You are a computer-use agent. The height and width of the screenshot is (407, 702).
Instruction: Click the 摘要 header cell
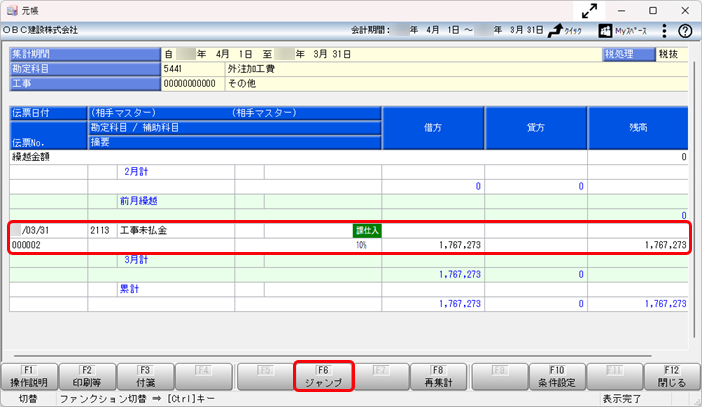click(x=235, y=142)
